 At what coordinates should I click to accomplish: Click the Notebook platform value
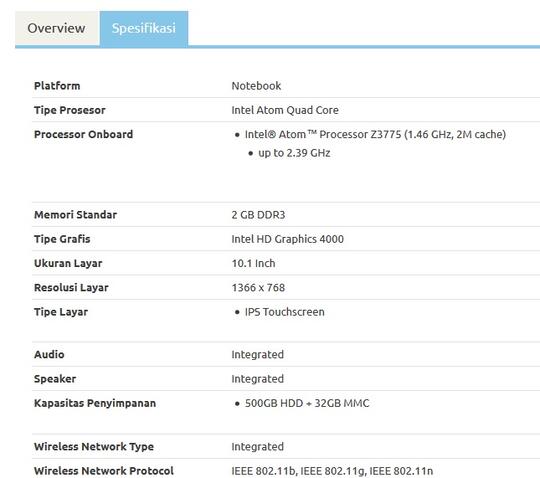[256, 86]
